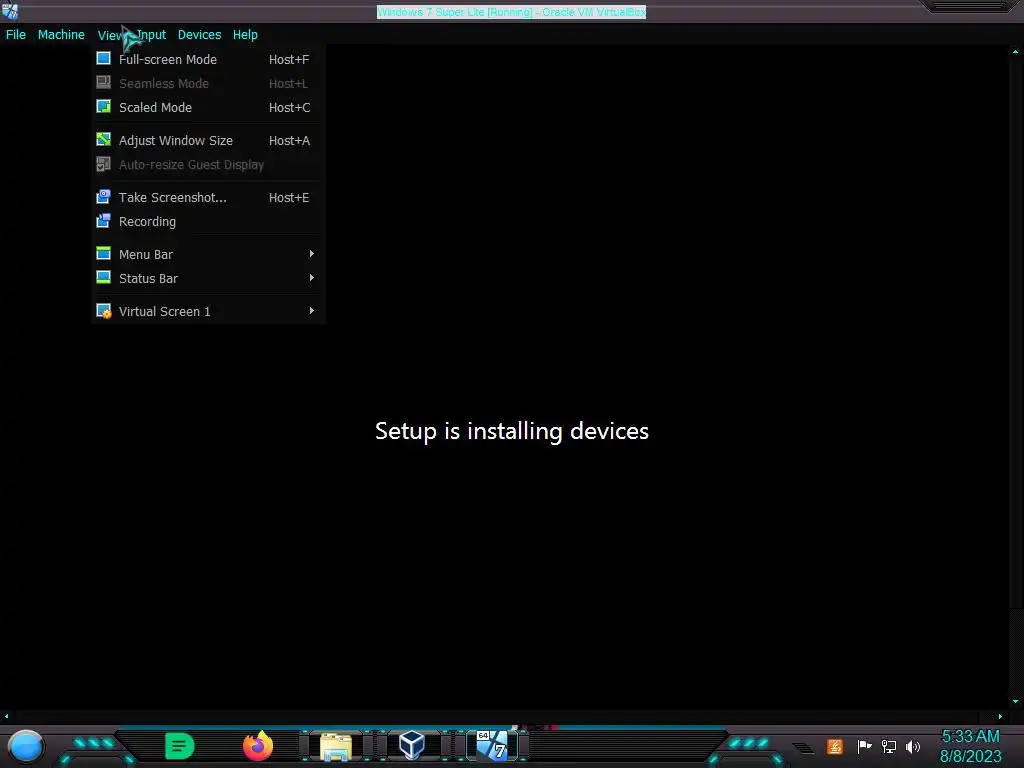The height and width of the screenshot is (768, 1024).
Task: Open the Devices menu
Action: pos(199,35)
